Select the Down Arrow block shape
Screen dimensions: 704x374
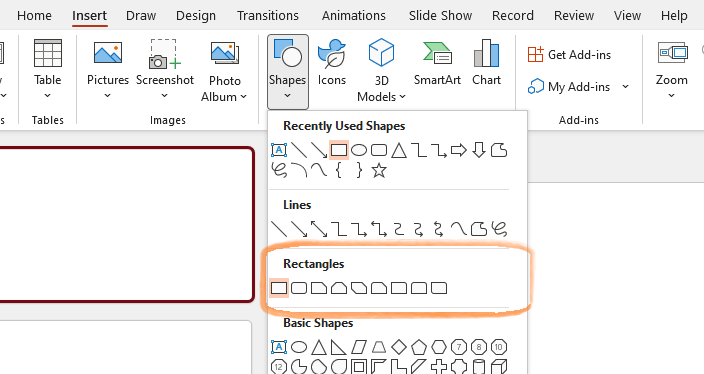tap(479, 150)
